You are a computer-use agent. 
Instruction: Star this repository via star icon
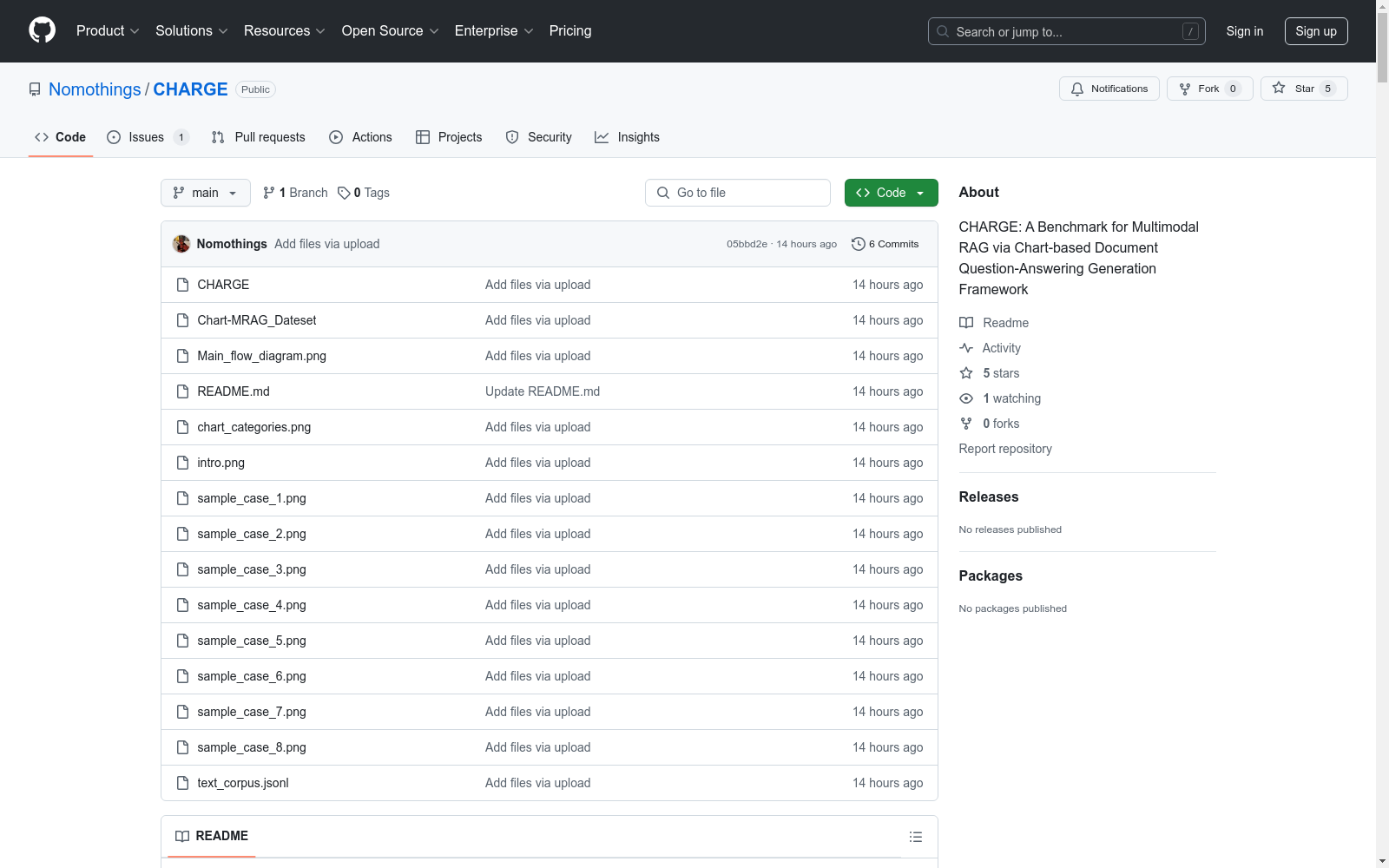[x=1279, y=88]
